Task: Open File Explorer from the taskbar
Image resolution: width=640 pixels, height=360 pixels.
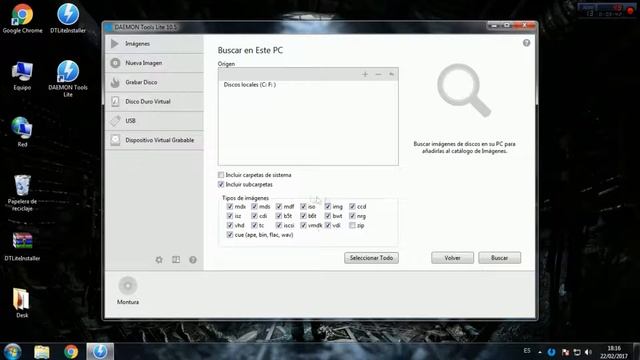Action: click(42, 351)
